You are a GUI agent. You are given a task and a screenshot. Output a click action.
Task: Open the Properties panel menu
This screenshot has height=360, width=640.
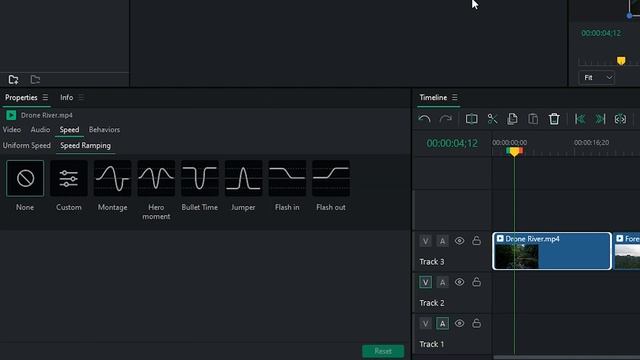tap(45, 98)
